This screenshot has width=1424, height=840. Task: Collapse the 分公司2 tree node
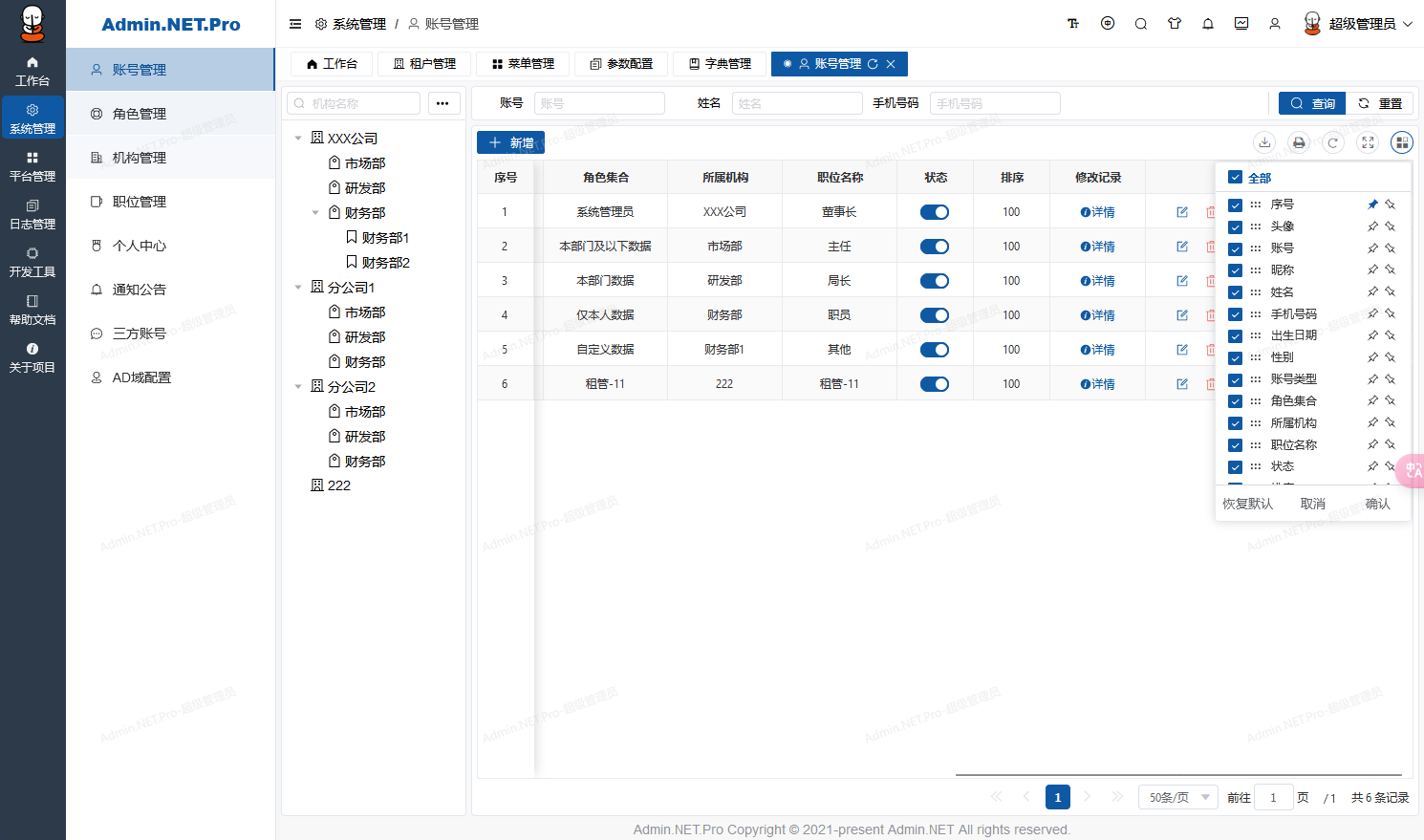pos(298,387)
